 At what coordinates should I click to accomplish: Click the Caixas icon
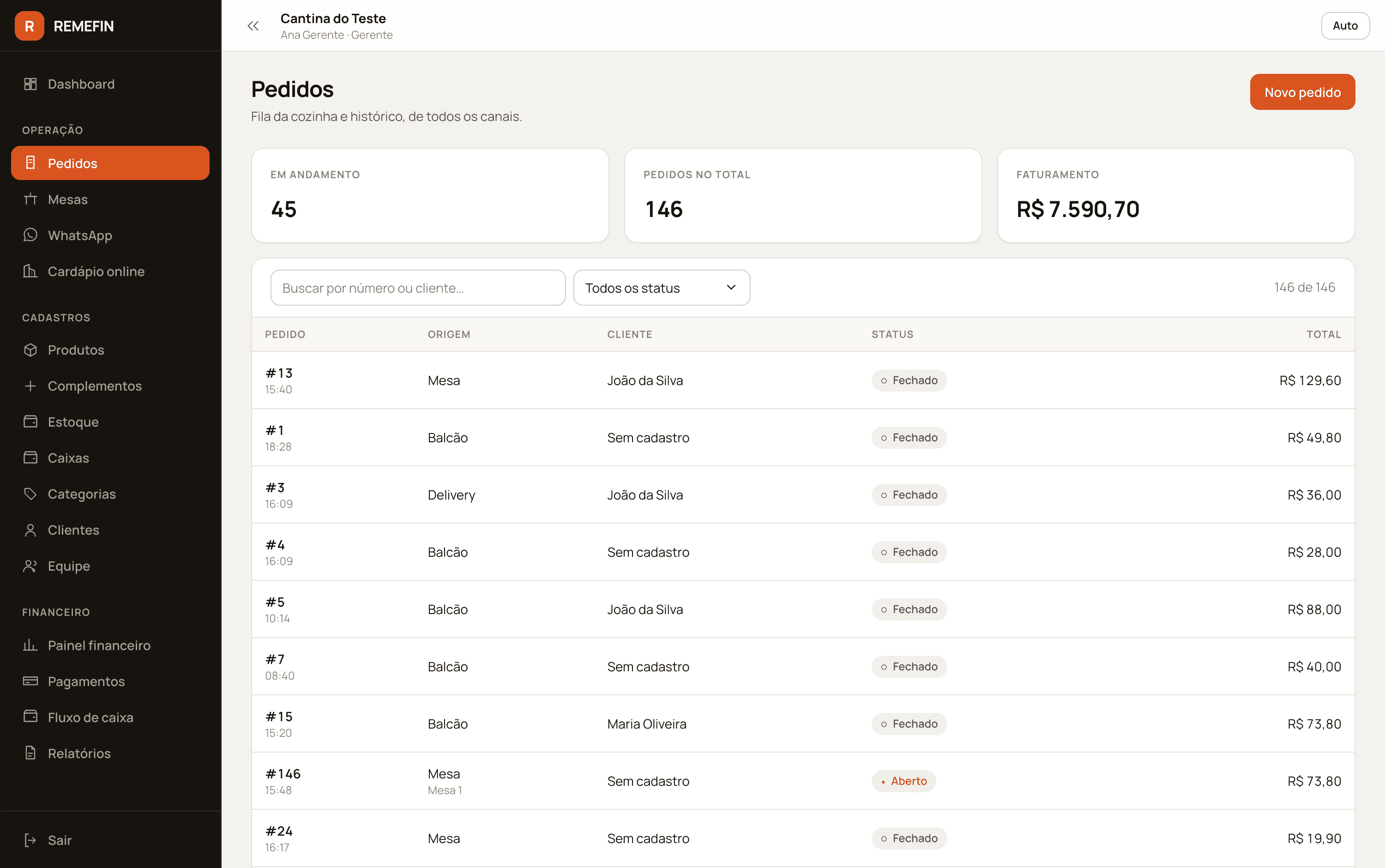[x=30, y=458]
